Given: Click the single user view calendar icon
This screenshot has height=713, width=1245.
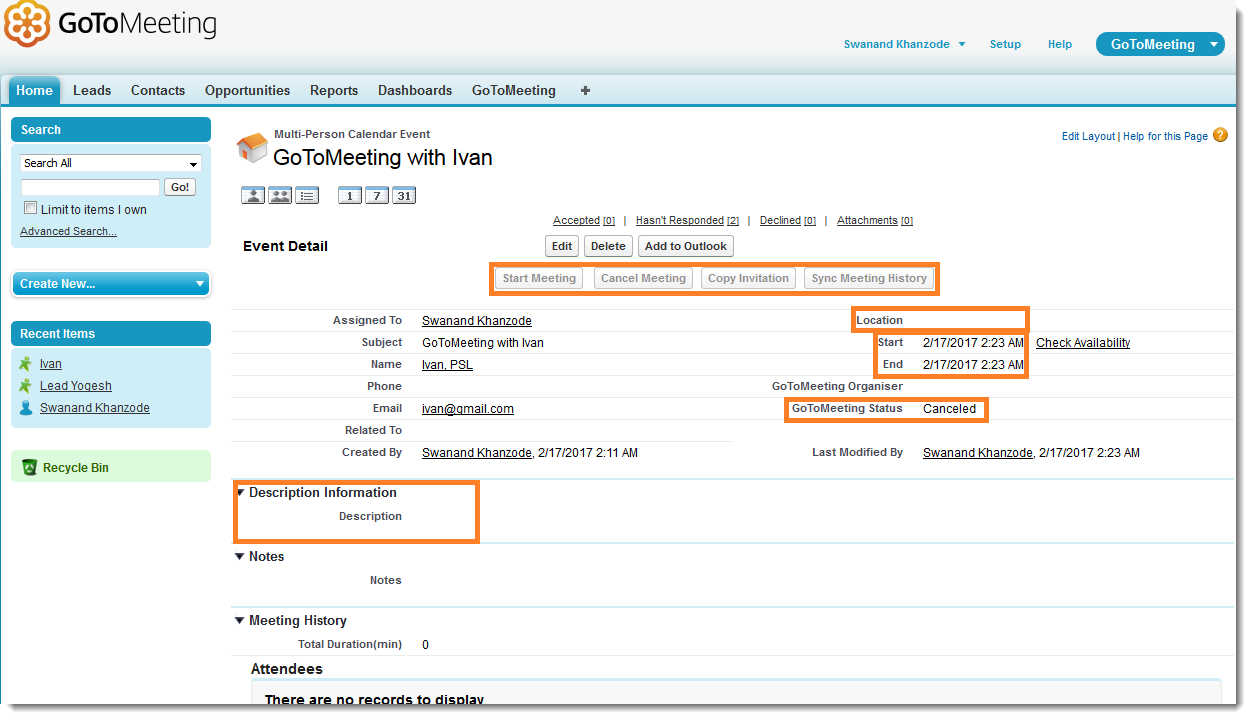Looking at the screenshot, I should (253, 196).
